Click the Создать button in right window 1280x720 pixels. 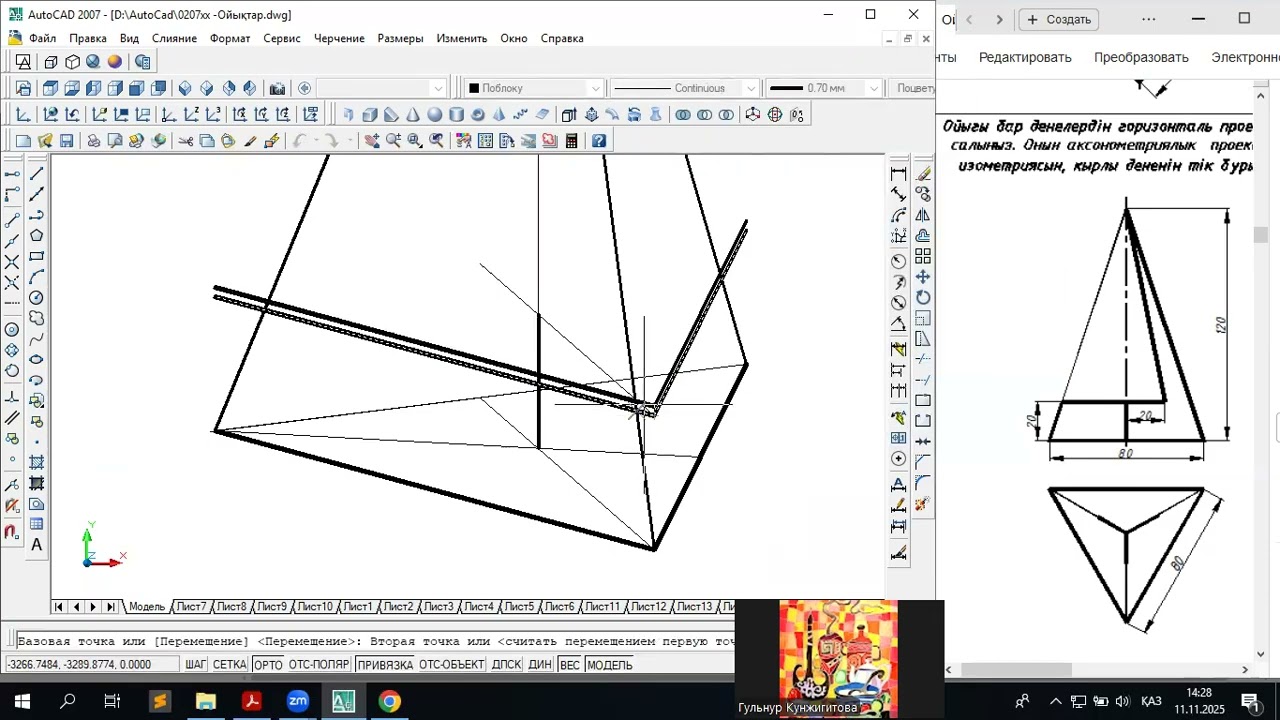pos(1059,19)
